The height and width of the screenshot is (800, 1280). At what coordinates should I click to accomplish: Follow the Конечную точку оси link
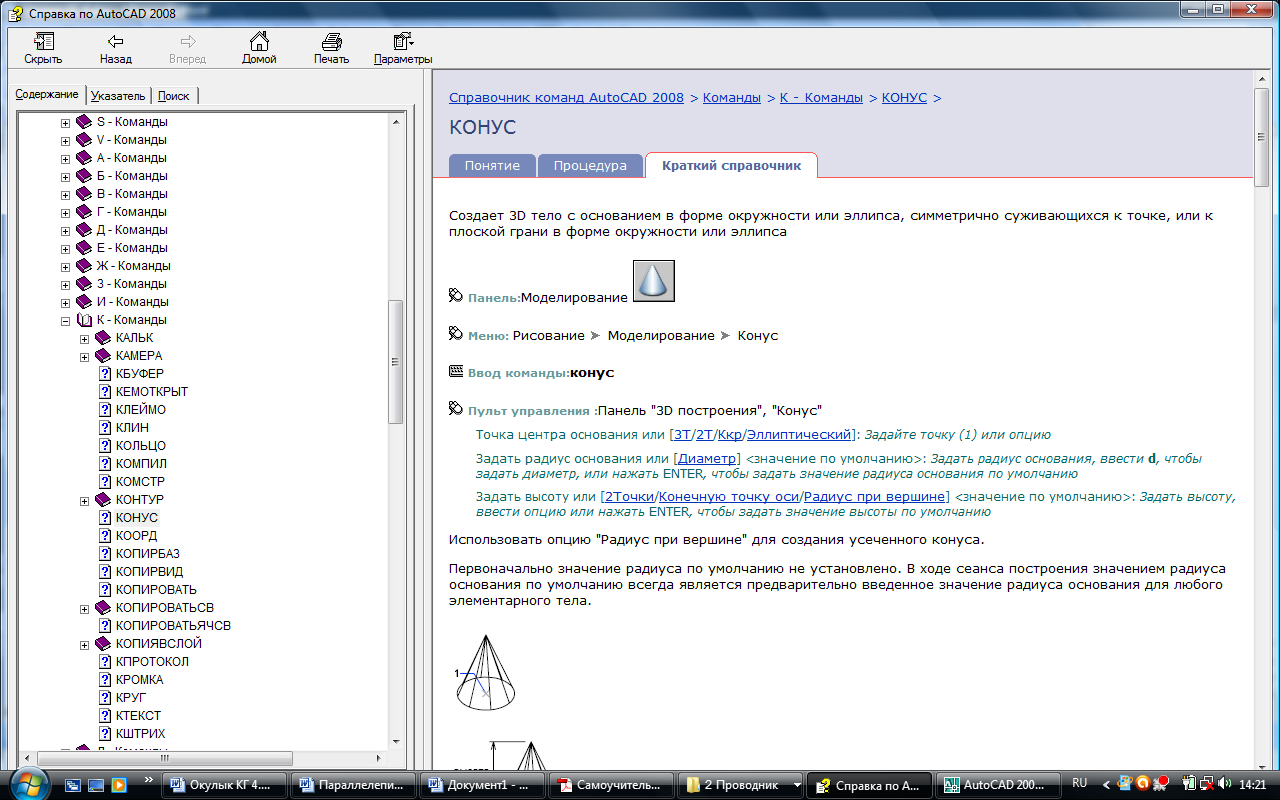pyautogui.click(x=729, y=496)
